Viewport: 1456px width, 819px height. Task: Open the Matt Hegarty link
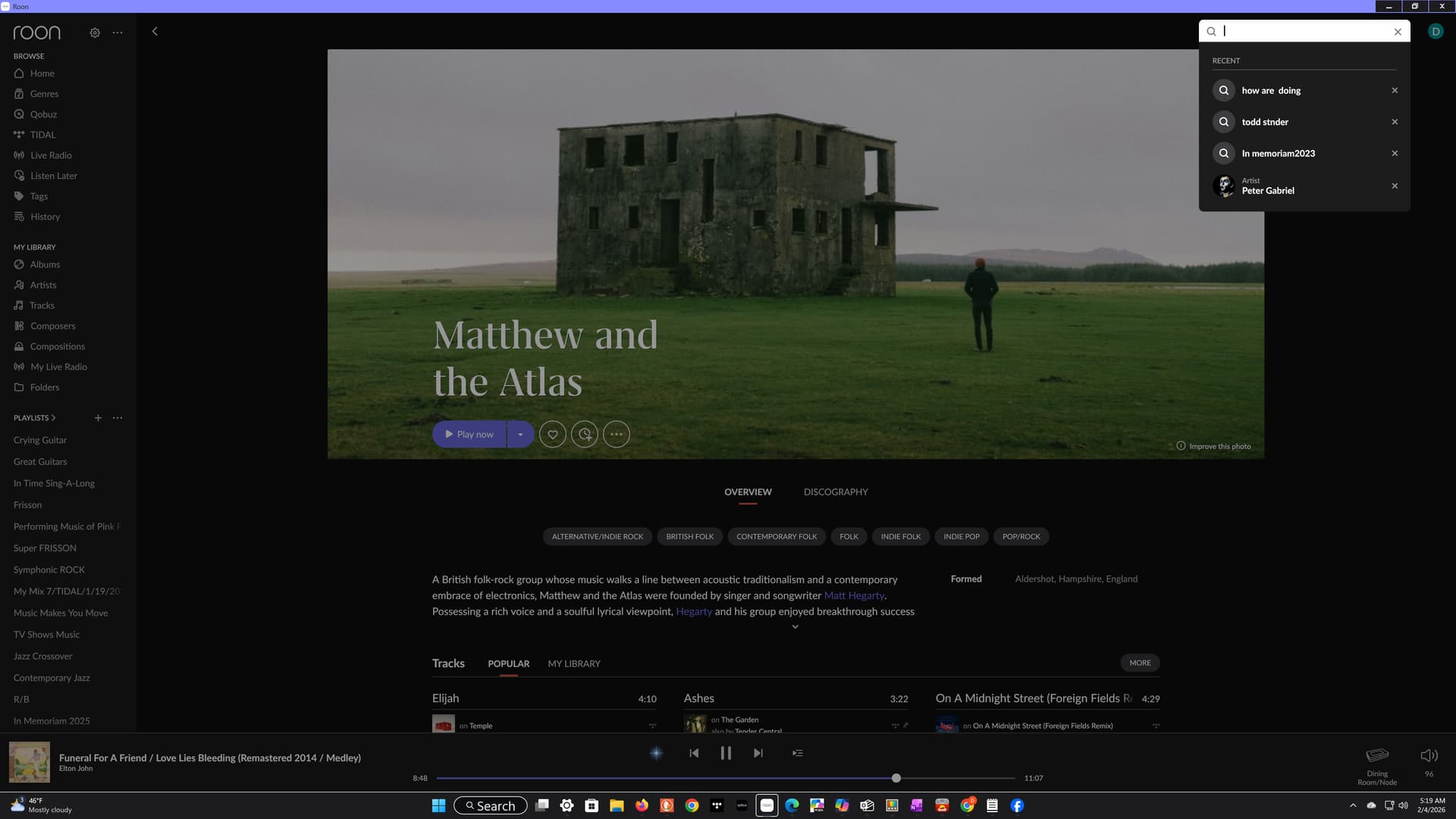point(854,595)
